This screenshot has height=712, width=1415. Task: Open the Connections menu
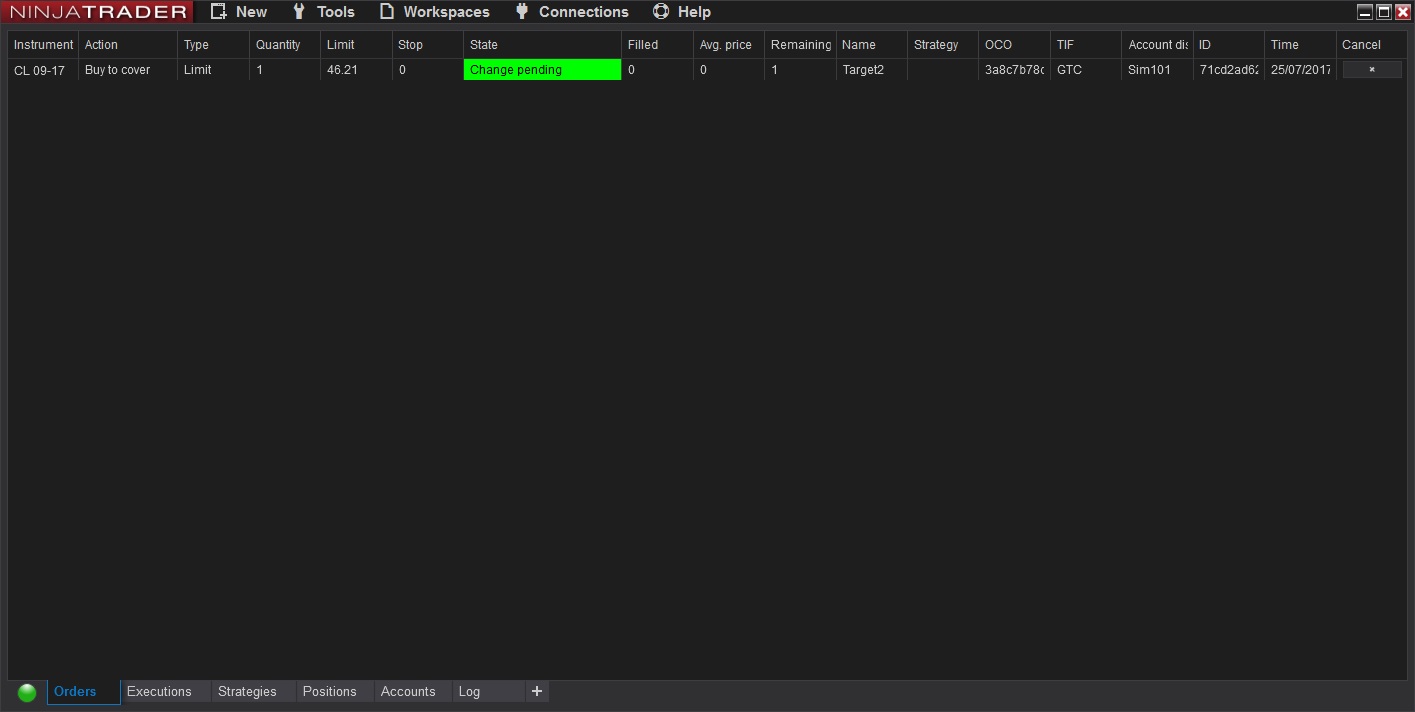point(572,12)
